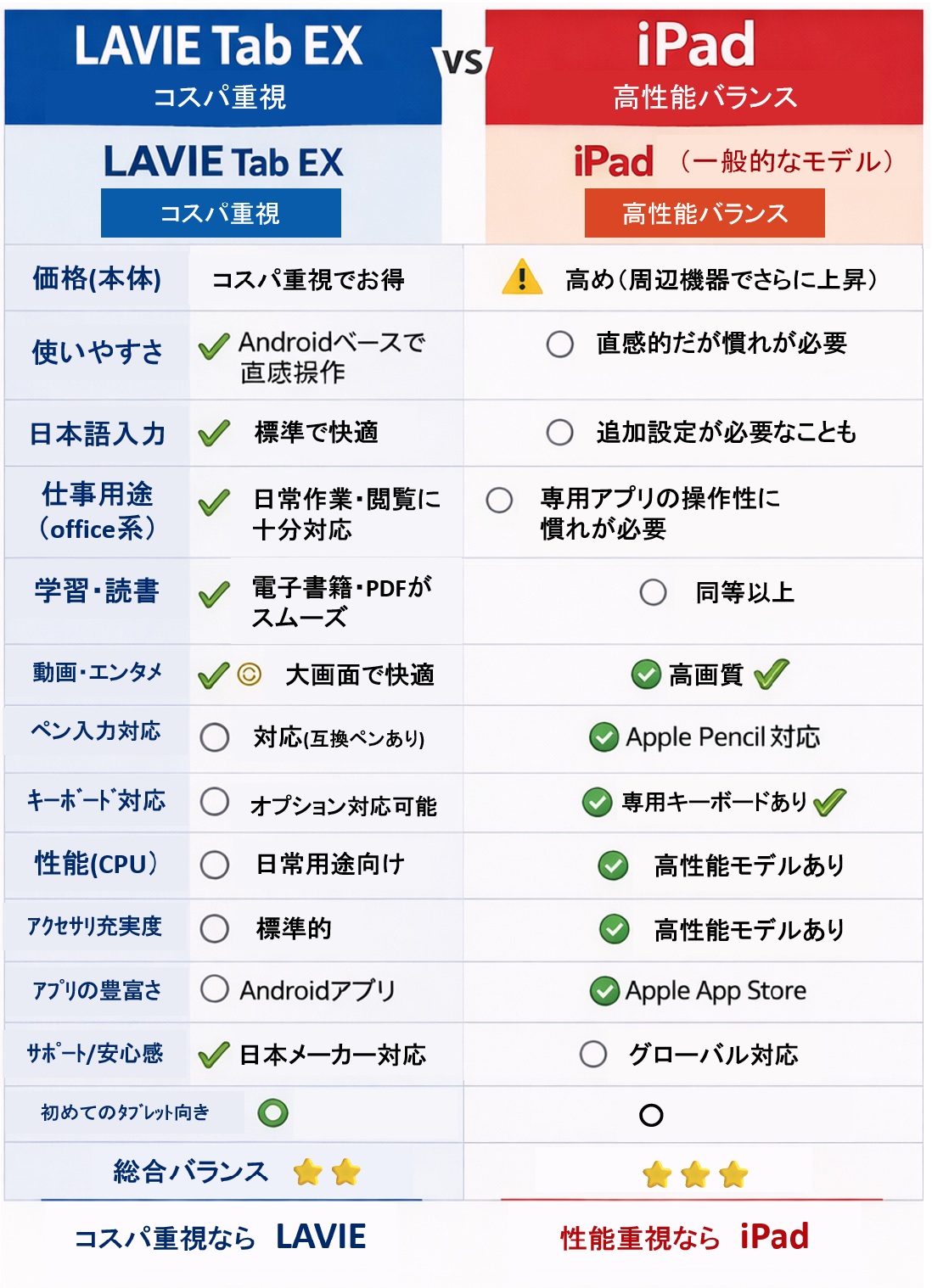Click the red iPad header banner
Viewport: 932px width, 1288px height.
[704, 66]
